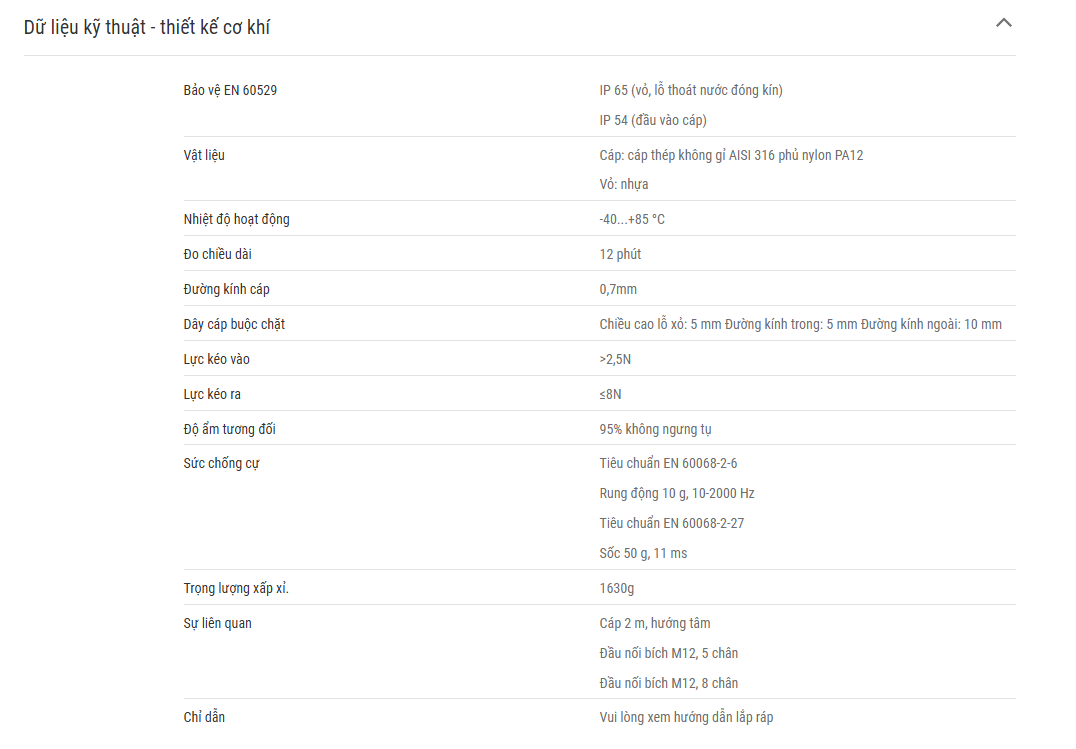Click the 'Tiêu chuẩn EN 60068-2-6' text

pos(668,463)
